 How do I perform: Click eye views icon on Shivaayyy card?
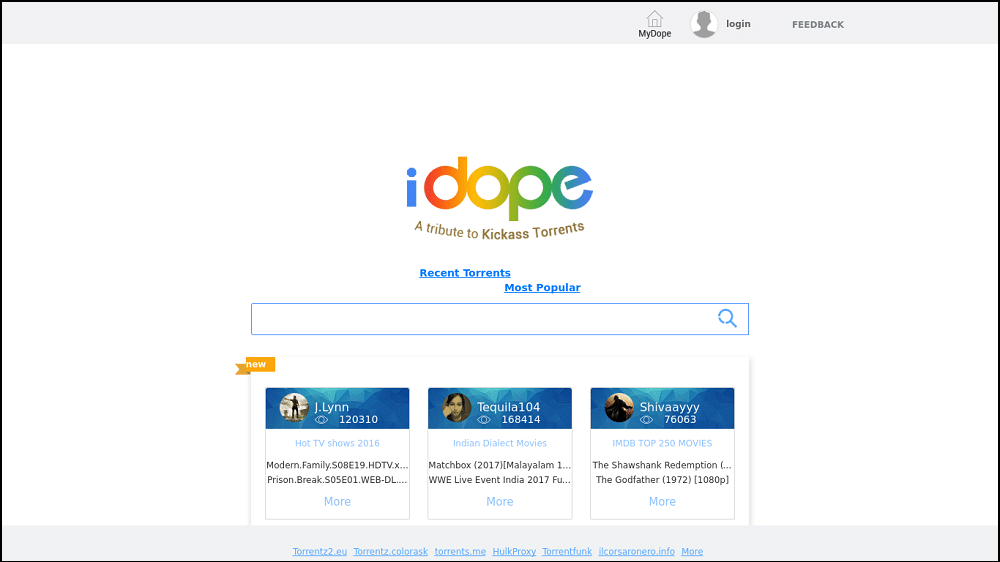647,420
